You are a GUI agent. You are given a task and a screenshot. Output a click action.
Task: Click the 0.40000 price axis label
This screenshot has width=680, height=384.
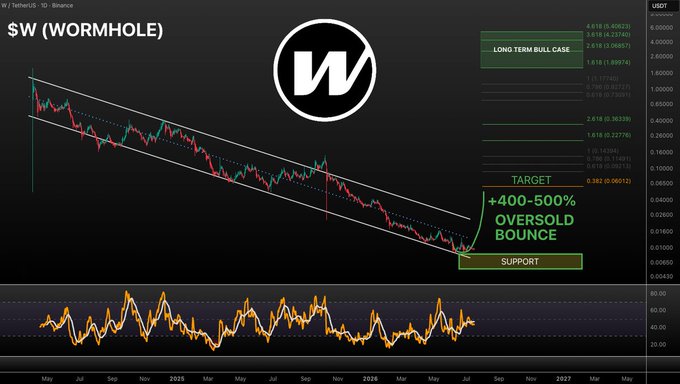click(661, 121)
